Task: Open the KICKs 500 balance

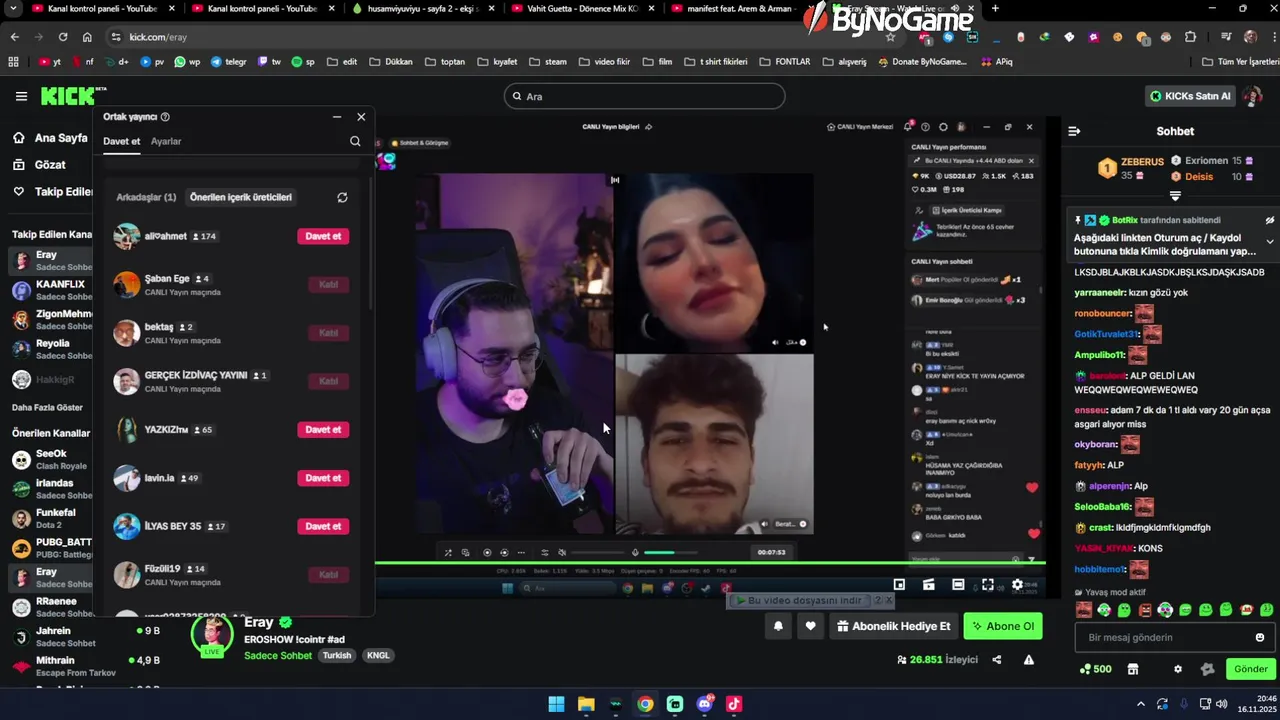Action: click(x=1096, y=669)
